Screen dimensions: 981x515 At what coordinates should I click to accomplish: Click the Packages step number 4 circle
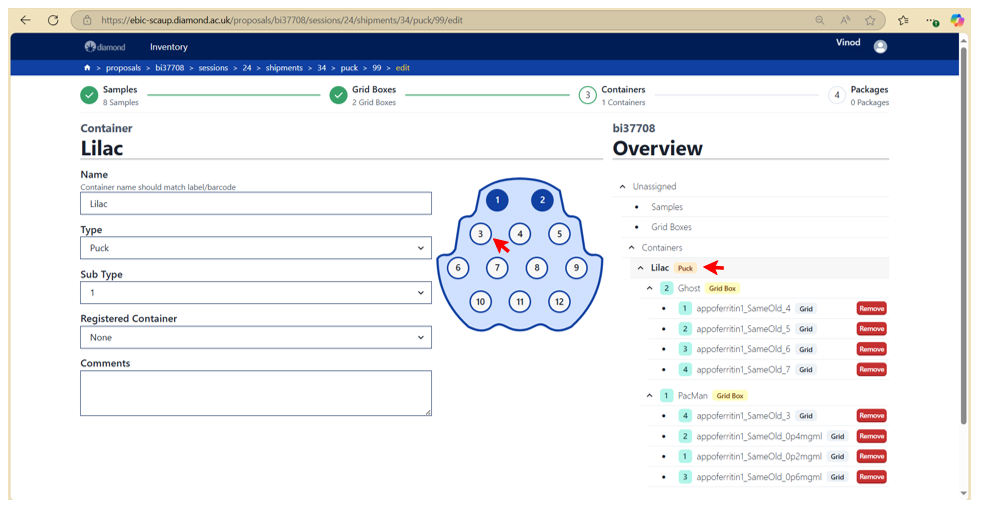(x=836, y=96)
